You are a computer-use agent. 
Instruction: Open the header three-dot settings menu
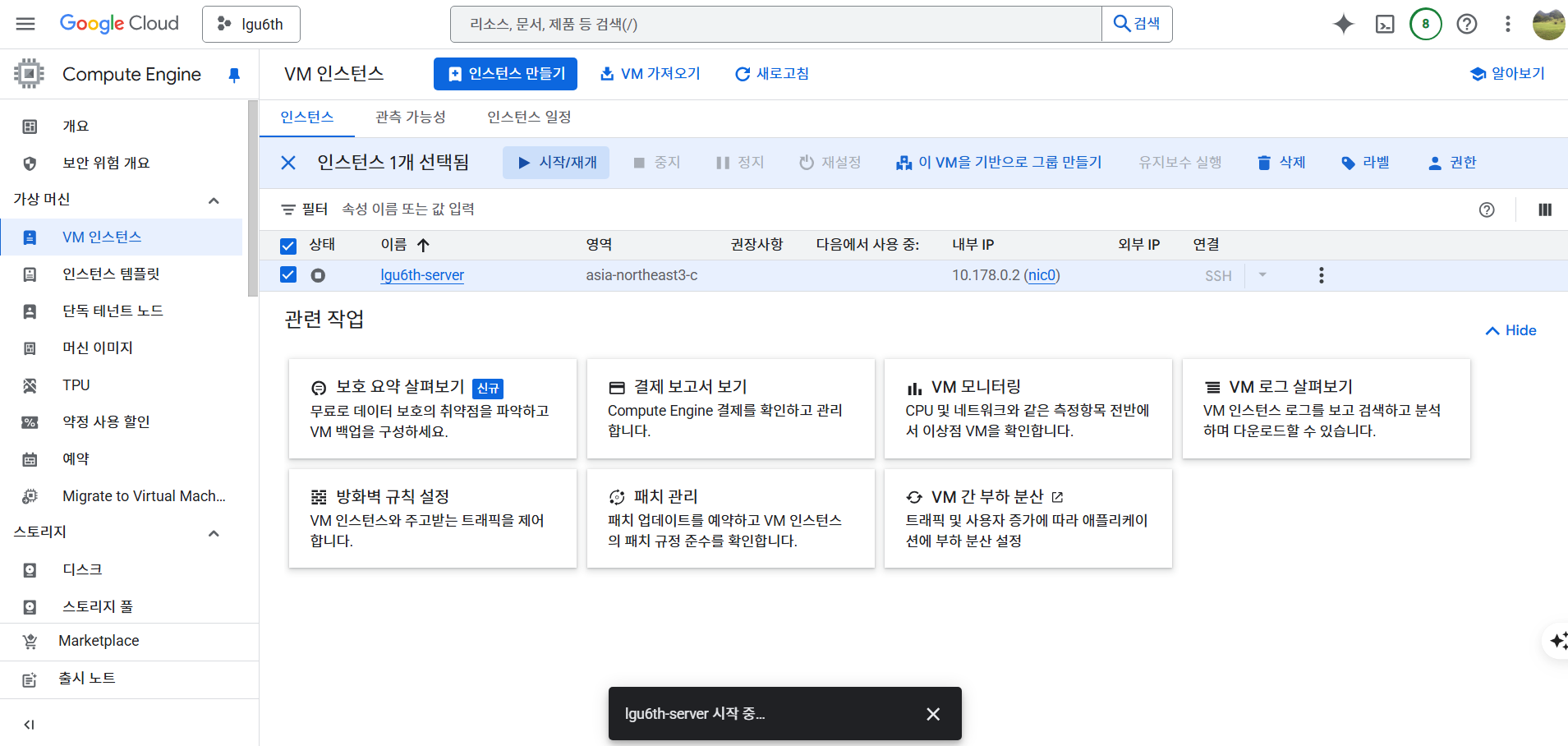[x=1508, y=24]
